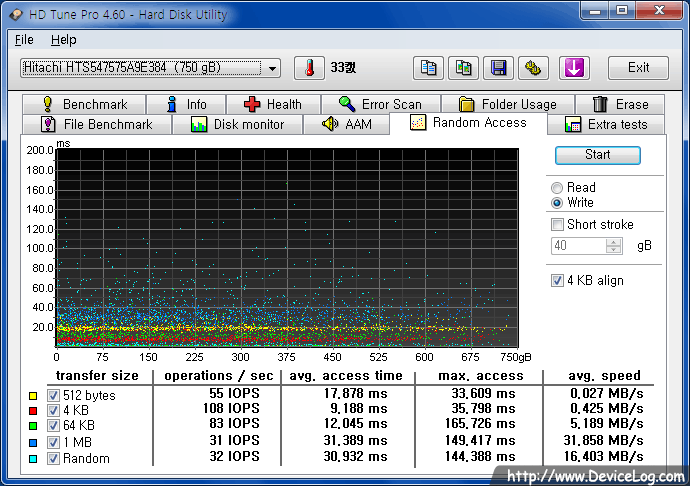Click the copy screenshot to clipboard icon
This screenshot has height=486, width=690.
point(464,68)
